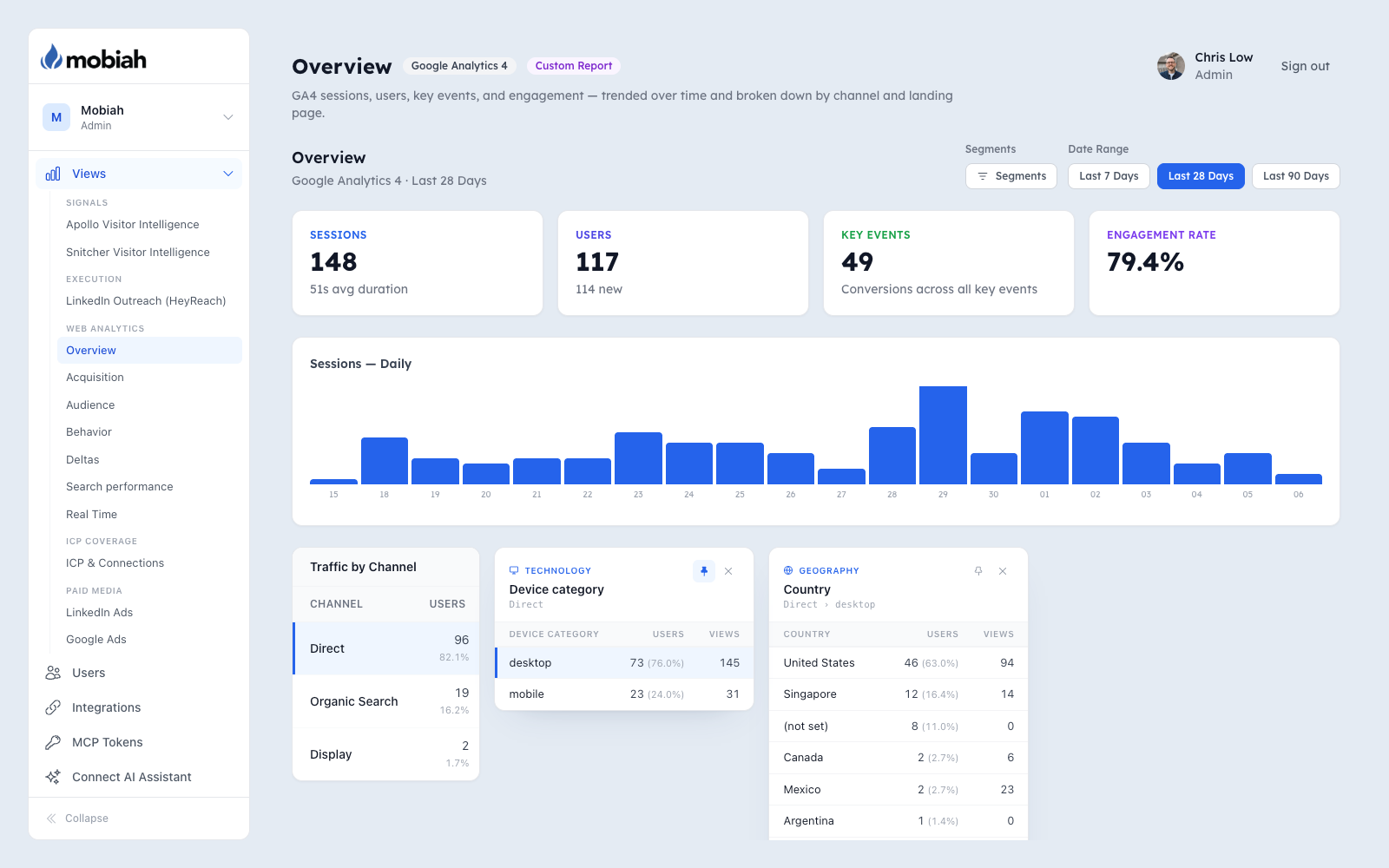Open the Real Time view

click(x=91, y=515)
